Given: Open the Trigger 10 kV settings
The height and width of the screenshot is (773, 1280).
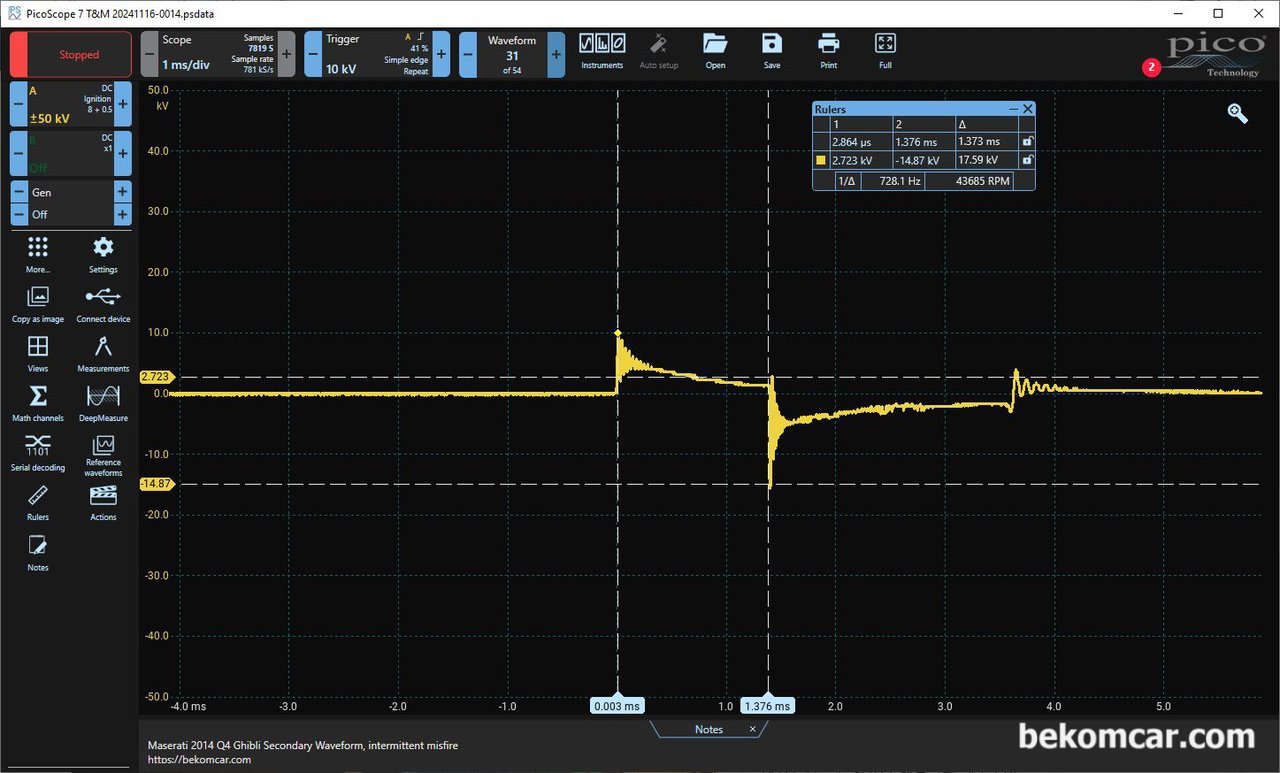Looking at the screenshot, I should point(377,54).
